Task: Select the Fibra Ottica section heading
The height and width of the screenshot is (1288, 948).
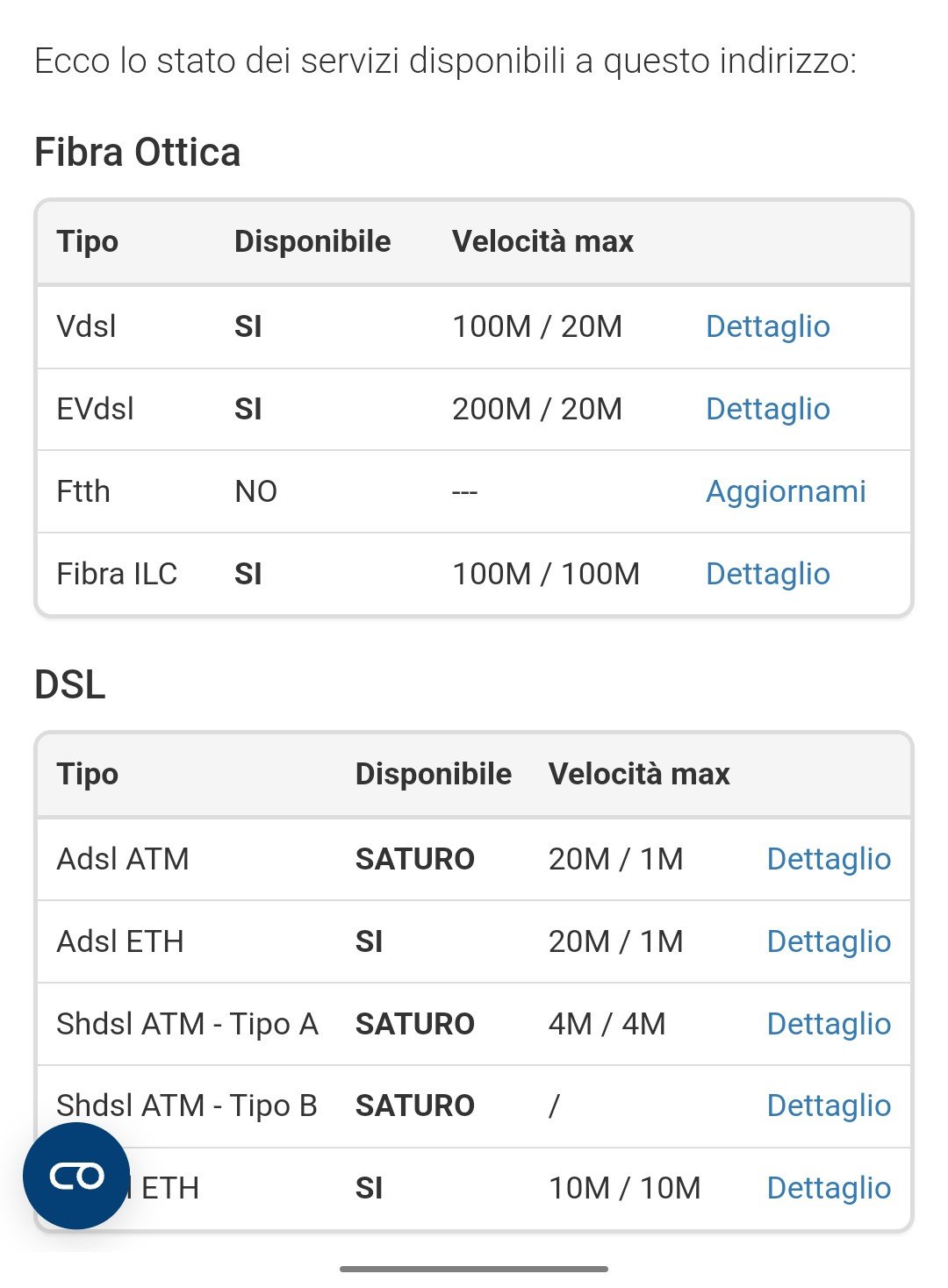Action: [137, 153]
